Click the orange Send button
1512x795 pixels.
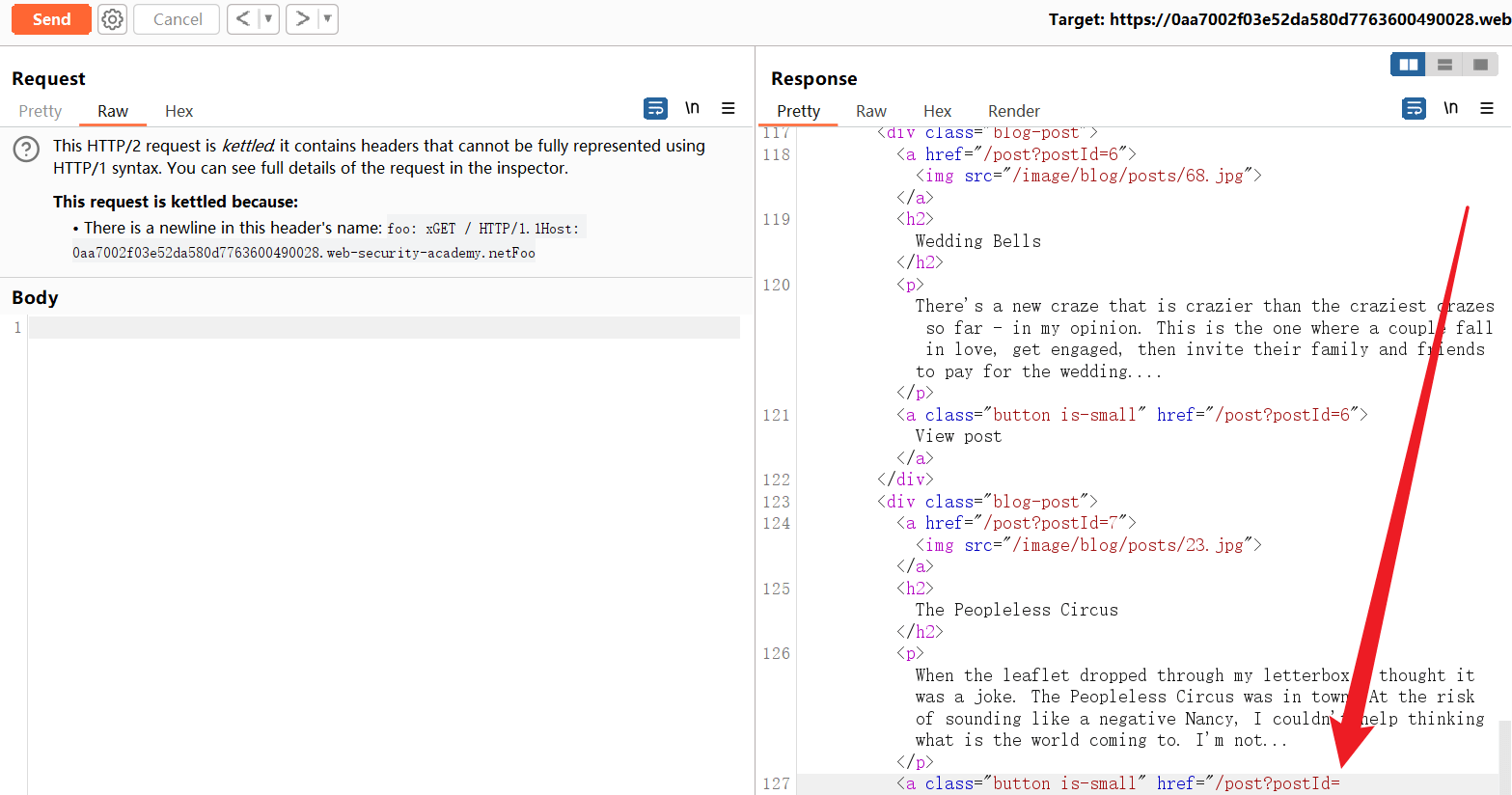pos(51,19)
